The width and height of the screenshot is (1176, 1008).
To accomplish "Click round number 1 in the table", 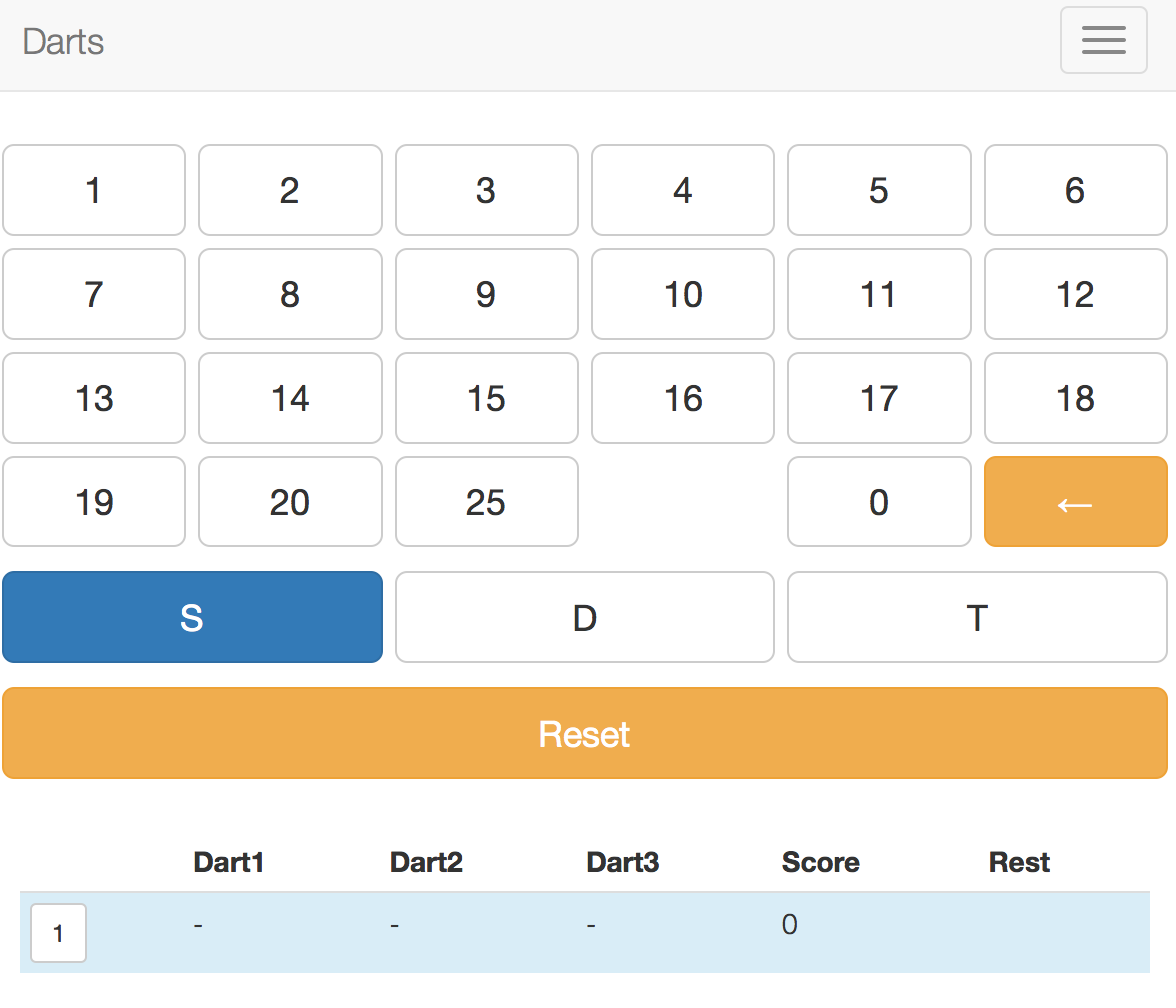I will [58, 933].
